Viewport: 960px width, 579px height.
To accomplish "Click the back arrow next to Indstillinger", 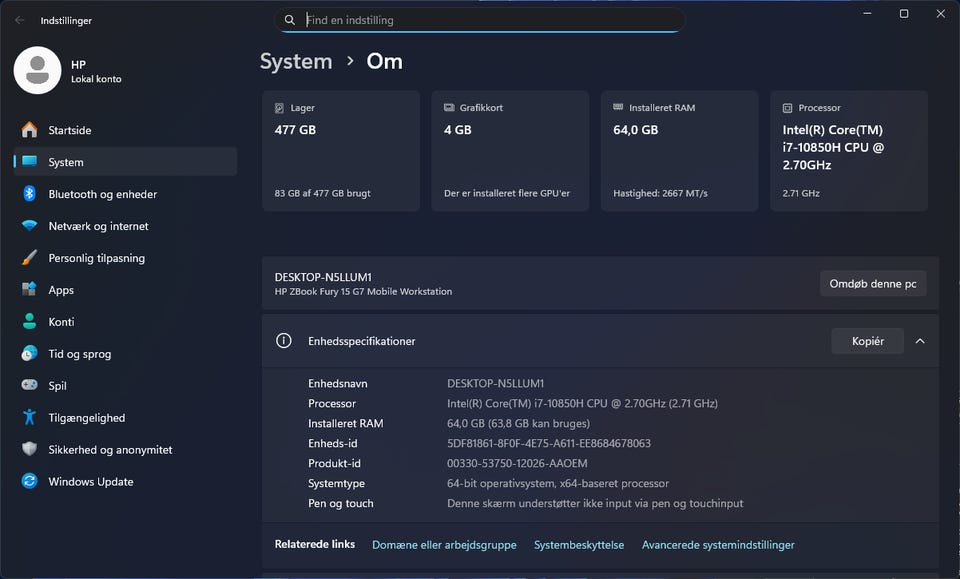I will tap(20, 20).
